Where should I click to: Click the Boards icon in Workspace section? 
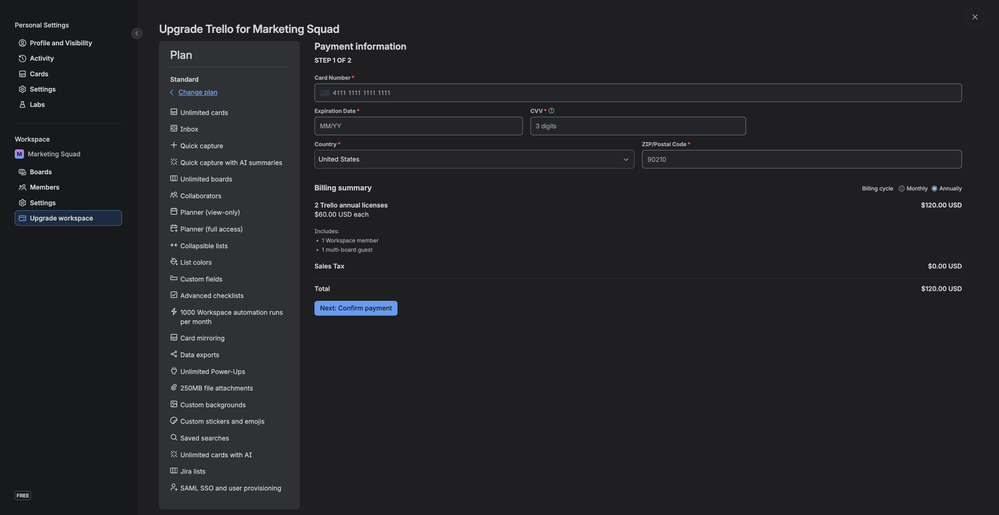click(x=22, y=172)
